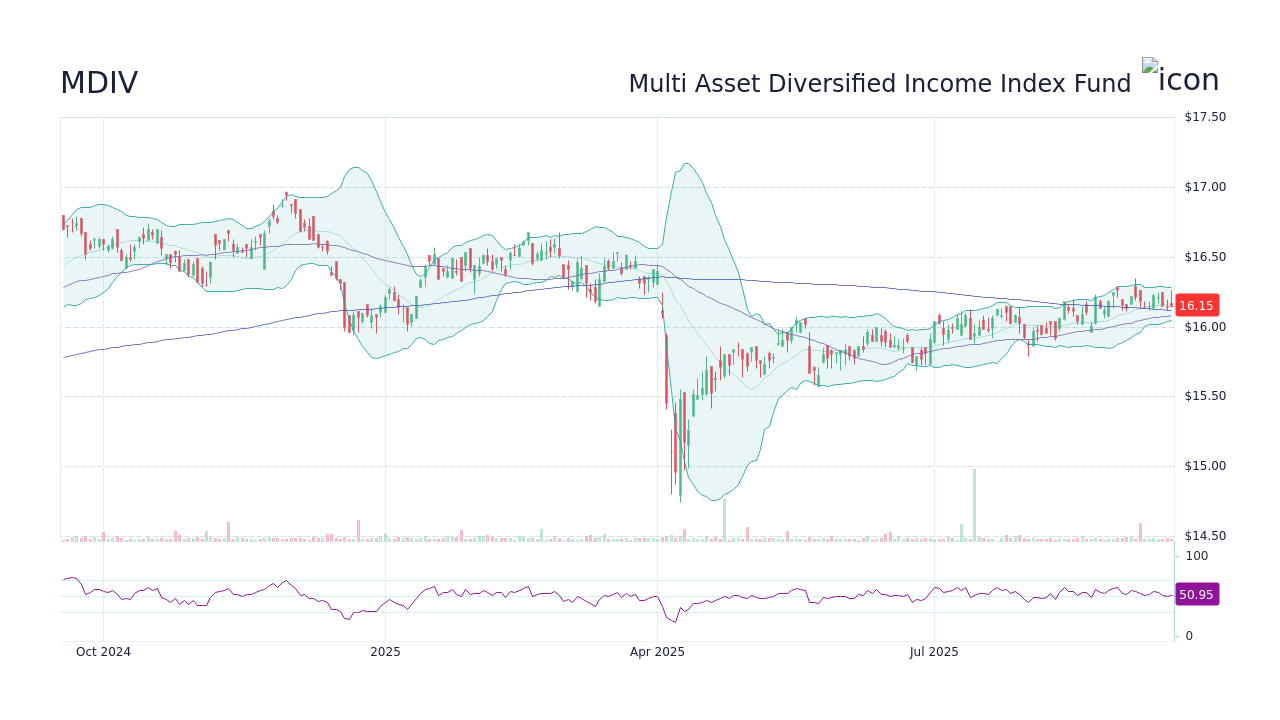Viewport: 1280px width, 720px height.
Task: Click the $16.50 price axis label
Action: pyautogui.click(x=1205, y=257)
